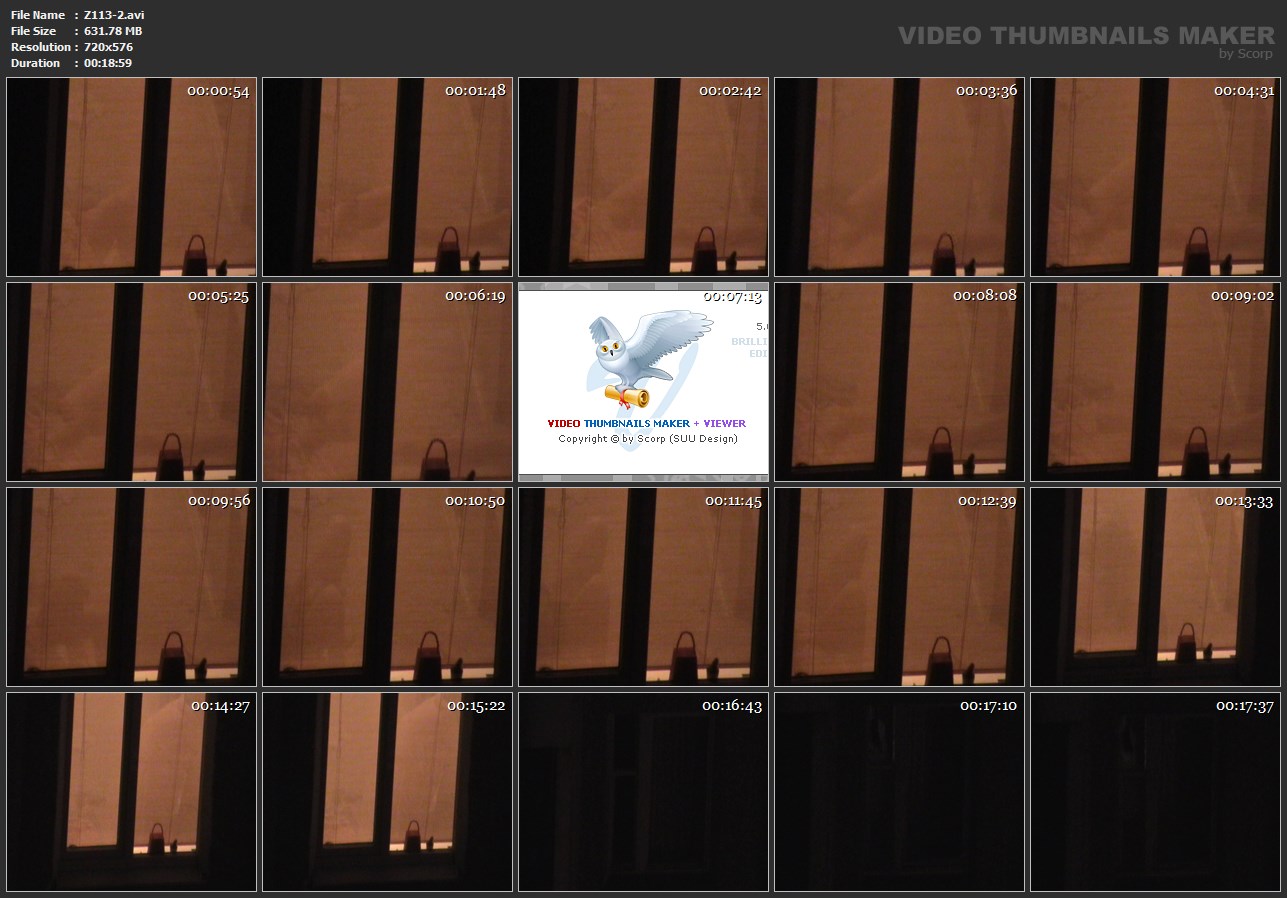Viewport: 1287px width, 898px height.
Task: Click the 00:07:13 timestamp label
Action: coord(732,296)
